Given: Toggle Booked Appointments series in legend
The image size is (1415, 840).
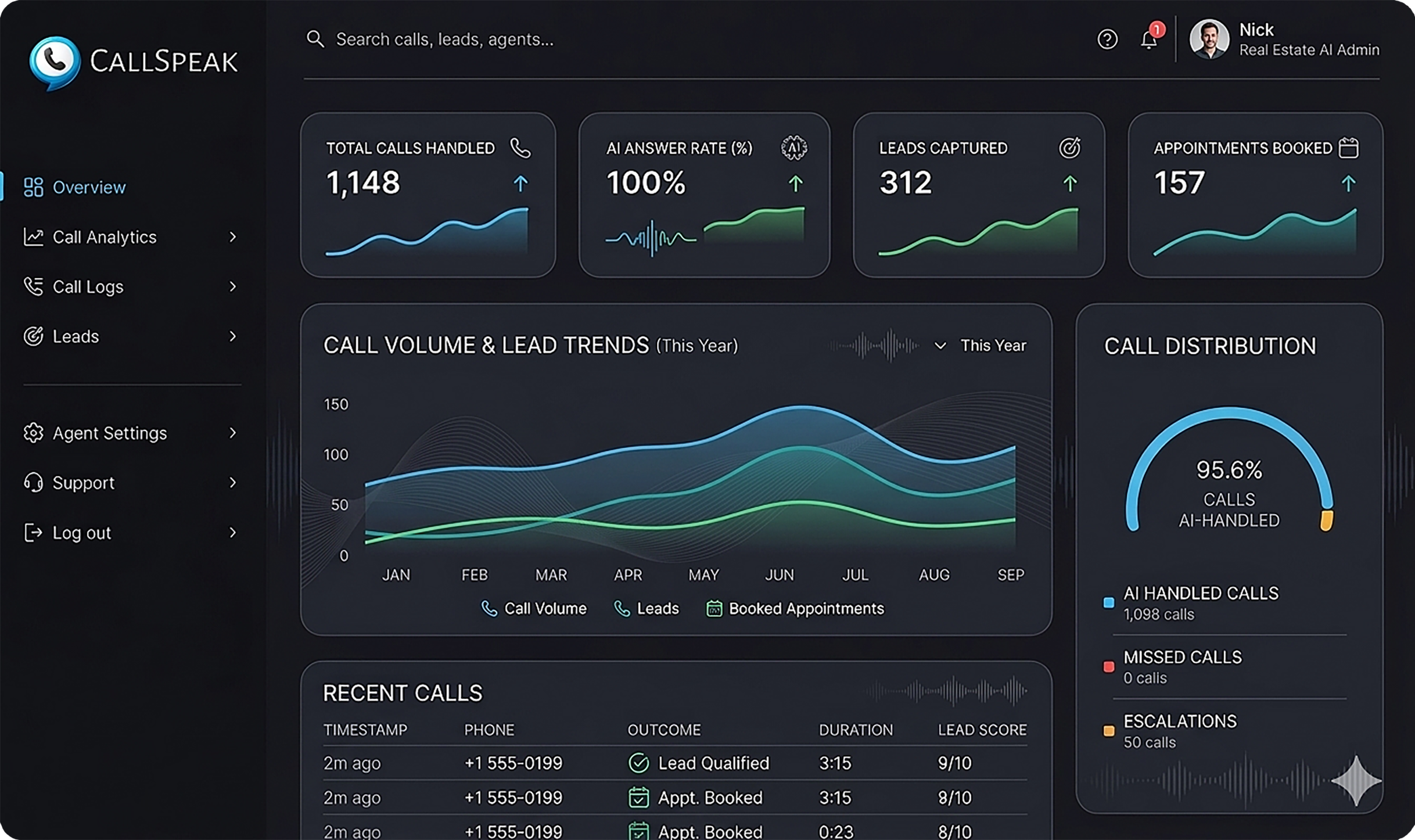Looking at the screenshot, I should [795, 608].
